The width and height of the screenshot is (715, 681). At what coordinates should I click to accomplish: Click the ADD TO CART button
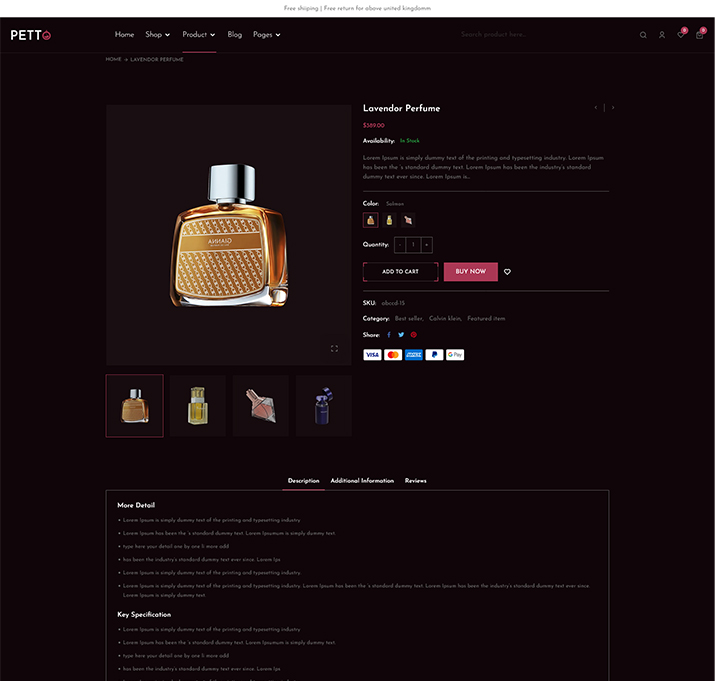pyautogui.click(x=400, y=272)
